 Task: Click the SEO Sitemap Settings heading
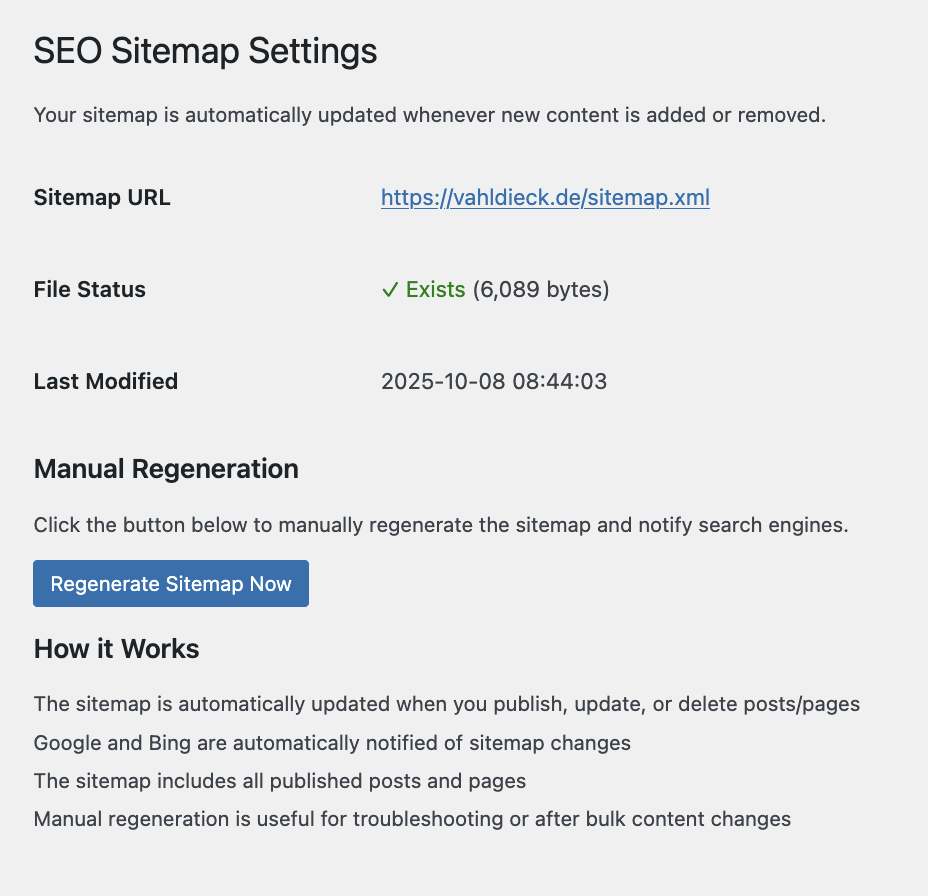tap(205, 50)
